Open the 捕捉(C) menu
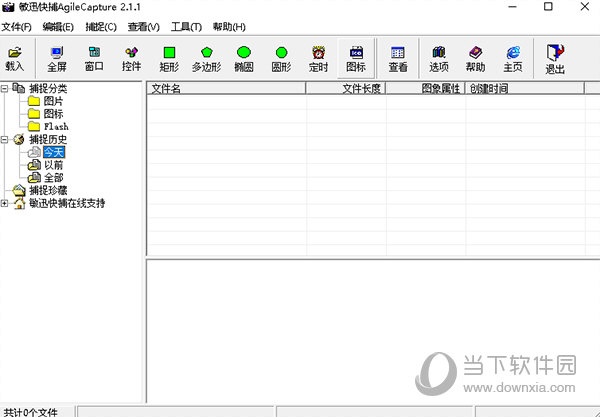600x417 pixels. point(101,27)
